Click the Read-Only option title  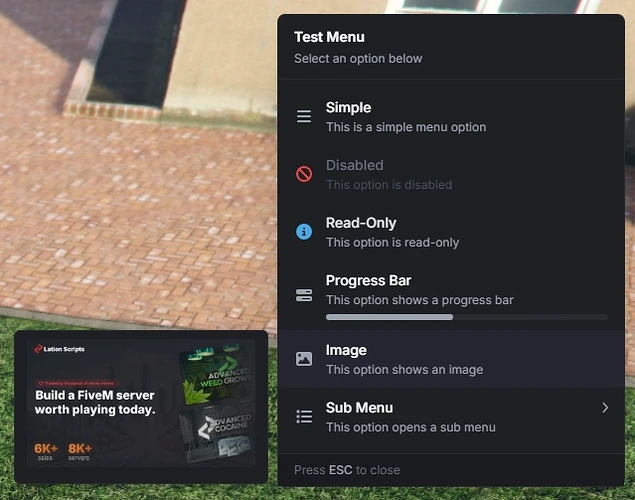(361, 223)
